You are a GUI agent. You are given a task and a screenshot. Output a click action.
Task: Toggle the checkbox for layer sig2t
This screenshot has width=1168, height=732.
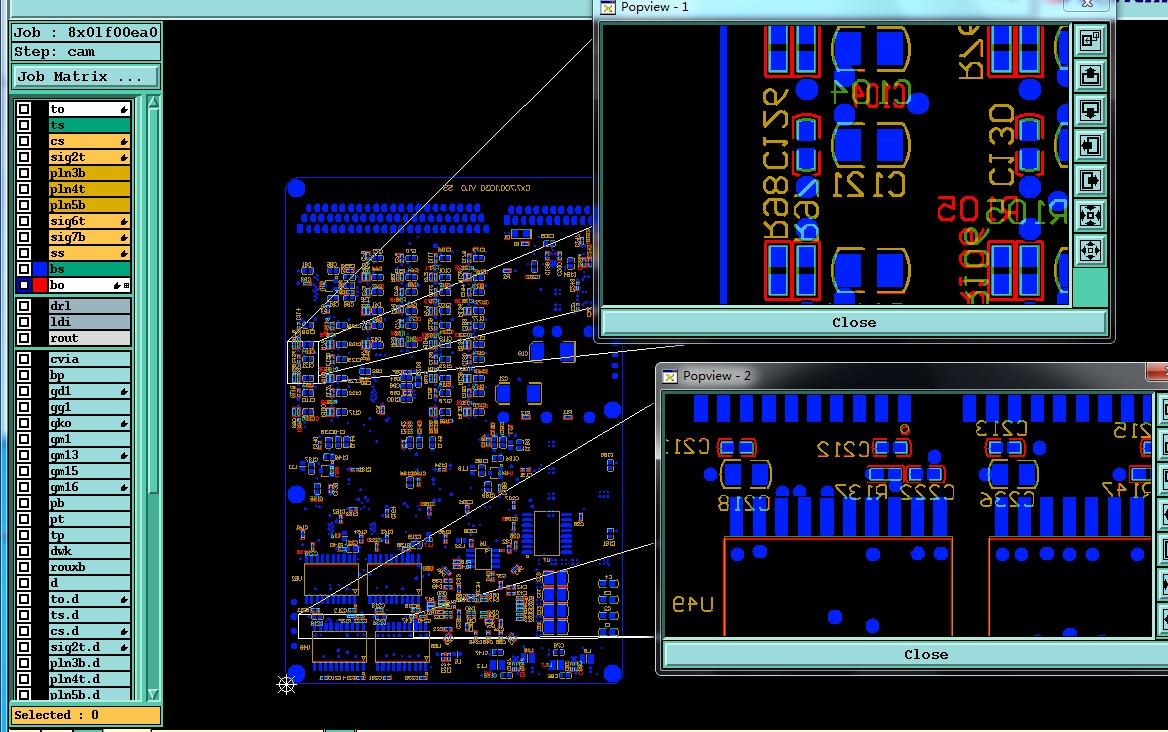[24, 157]
